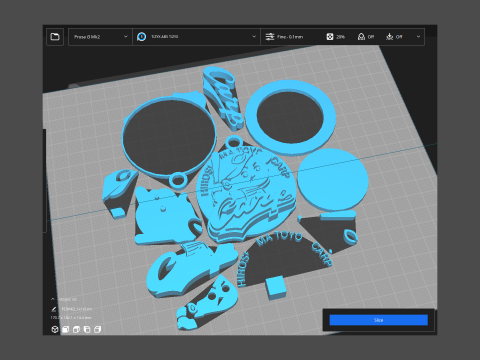Open print profile settings sliders icon
Viewport: 480px width, 360px height.
tap(270, 37)
